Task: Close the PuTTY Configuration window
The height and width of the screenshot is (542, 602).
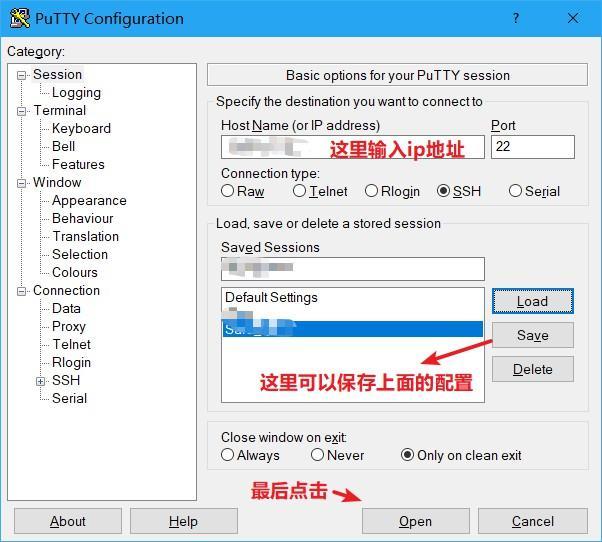Action: (x=573, y=18)
